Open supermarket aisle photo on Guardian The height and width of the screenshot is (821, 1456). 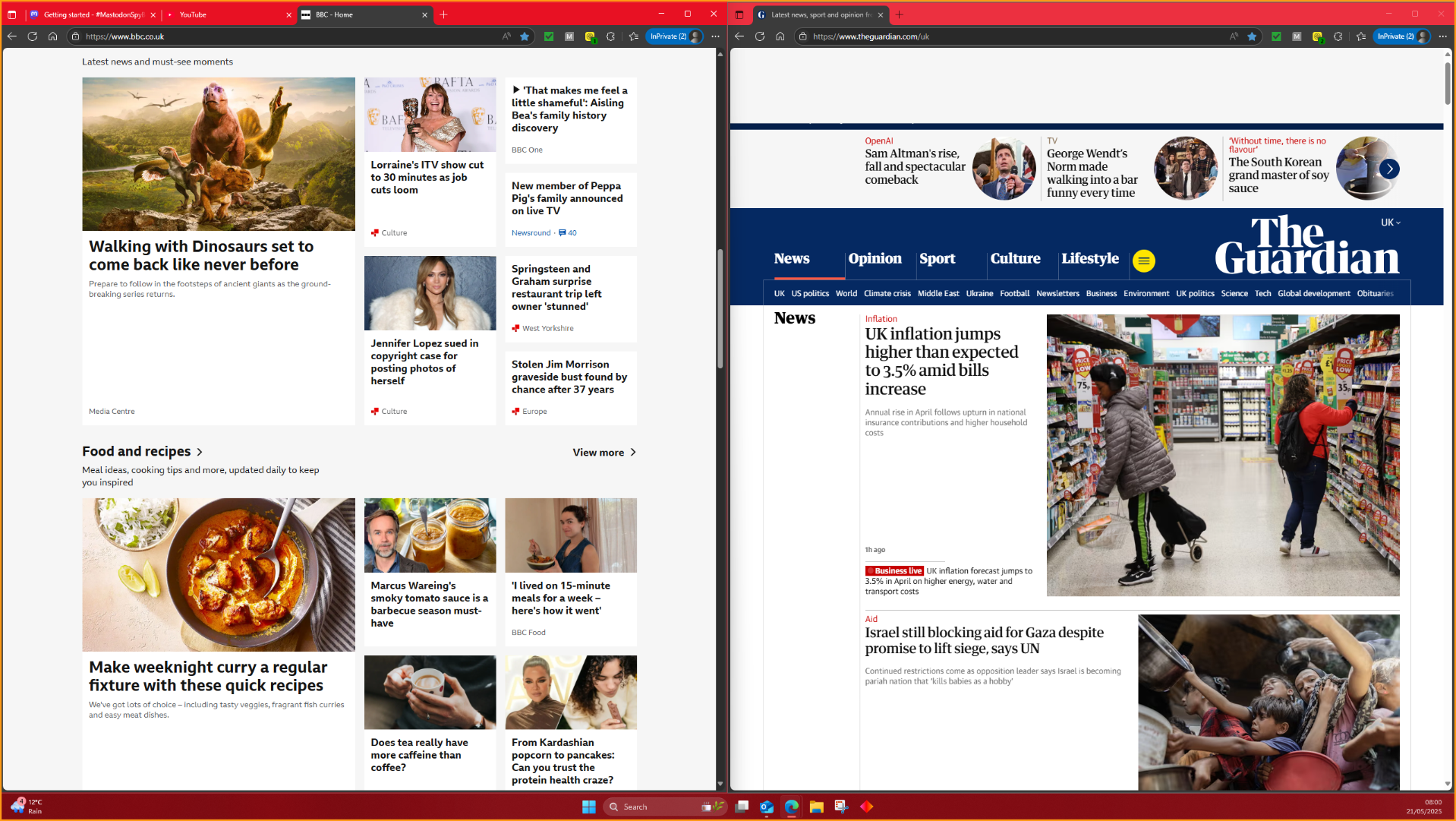[1222, 456]
